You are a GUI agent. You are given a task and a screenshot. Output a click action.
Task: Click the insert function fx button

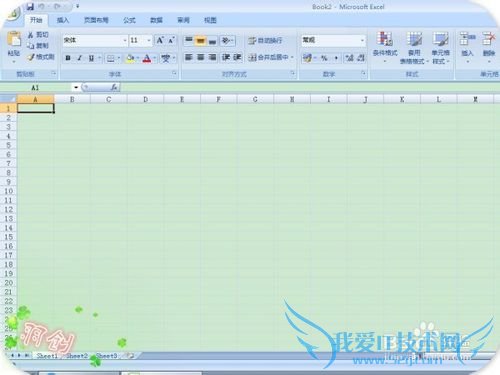click(114, 88)
